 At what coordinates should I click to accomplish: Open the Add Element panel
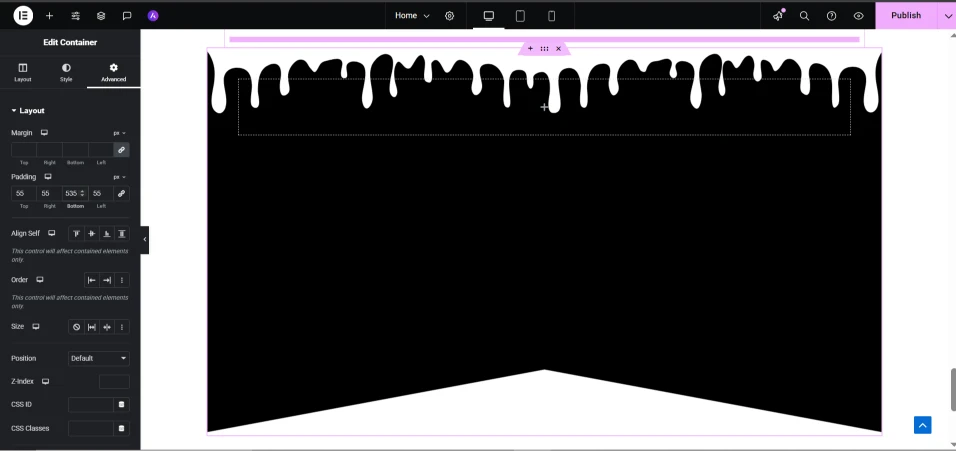coord(49,16)
